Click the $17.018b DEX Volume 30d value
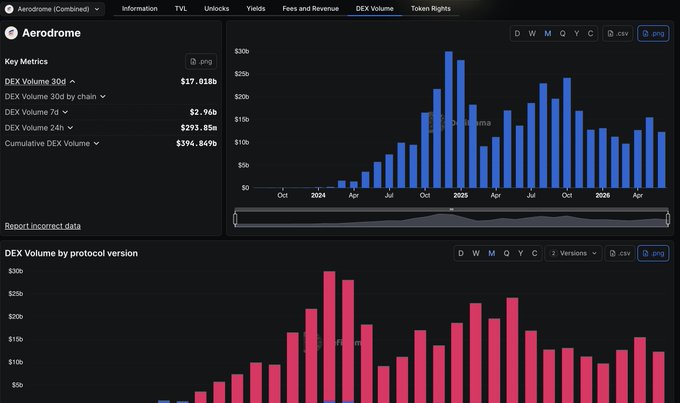Image resolution: width=680 pixels, height=403 pixels. [199, 82]
